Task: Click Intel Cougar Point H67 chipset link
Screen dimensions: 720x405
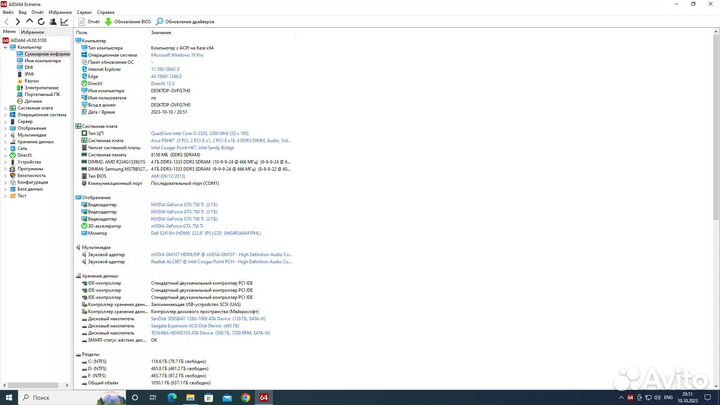Action: (192, 148)
